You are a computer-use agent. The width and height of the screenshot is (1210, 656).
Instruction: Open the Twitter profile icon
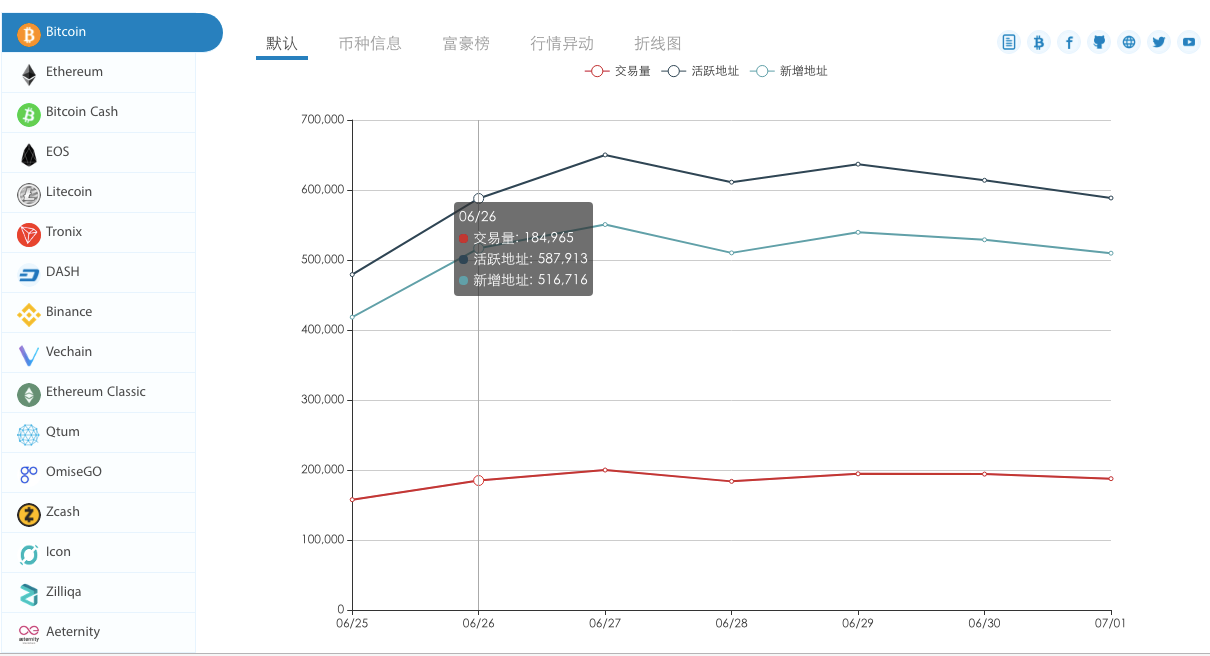pos(1159,42)
